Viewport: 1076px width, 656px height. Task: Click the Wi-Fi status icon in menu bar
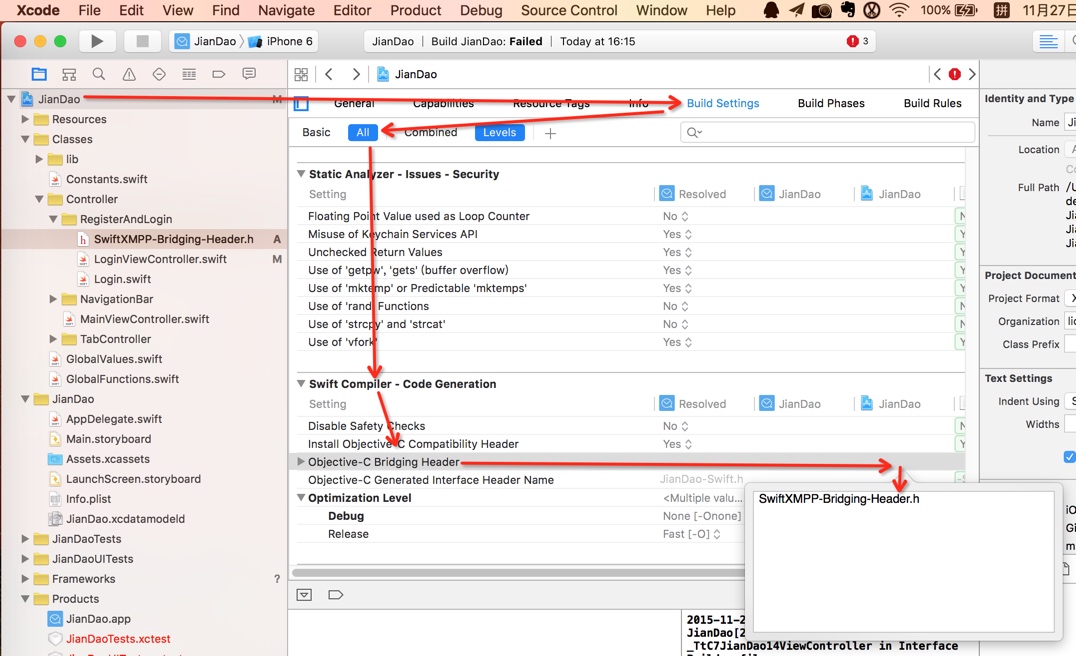point(899,10)
